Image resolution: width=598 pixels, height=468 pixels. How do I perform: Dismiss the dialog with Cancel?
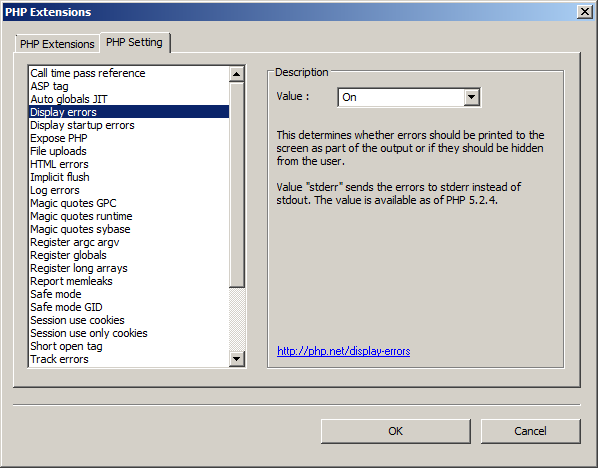(x=530, y=431)
